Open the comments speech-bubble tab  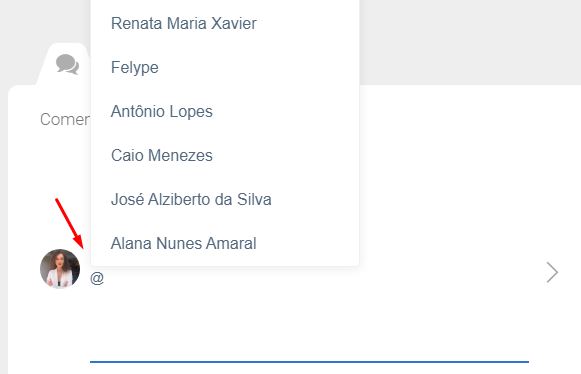coord(67,64)
